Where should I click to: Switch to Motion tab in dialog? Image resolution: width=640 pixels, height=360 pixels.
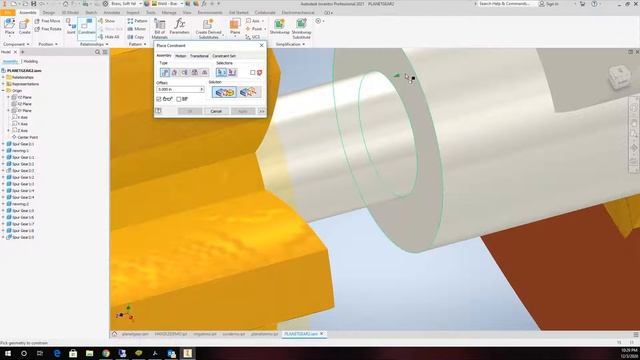click(x=180, y=56)
